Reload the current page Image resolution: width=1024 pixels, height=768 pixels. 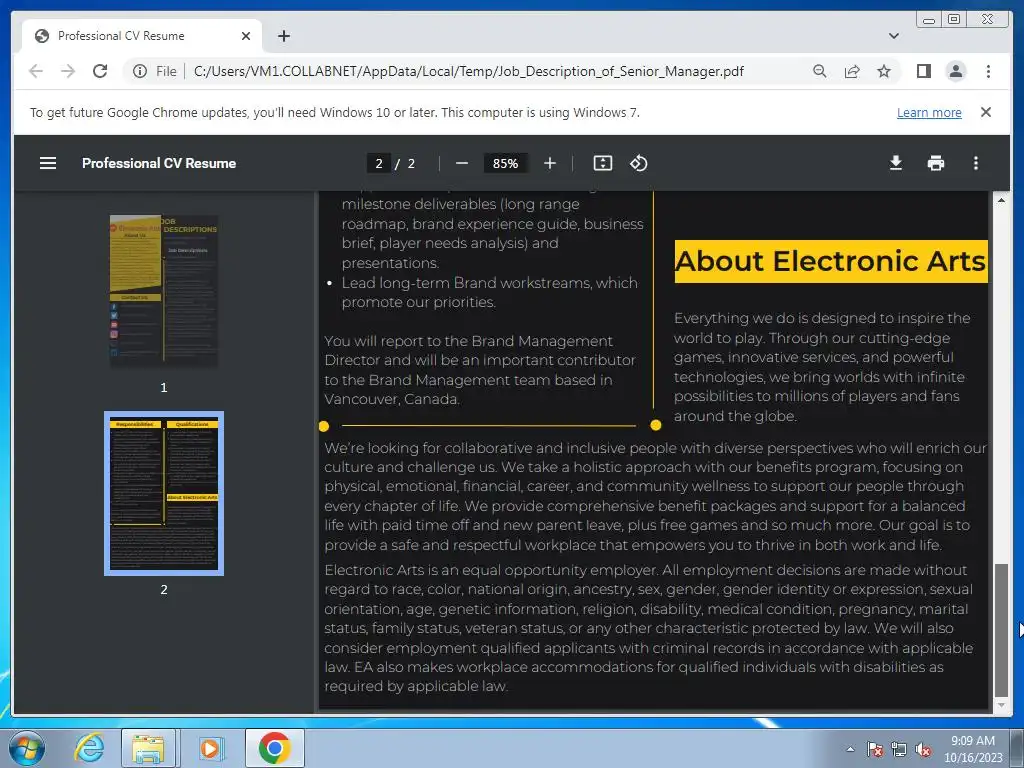pyautogui.click(x=100, y=71)
